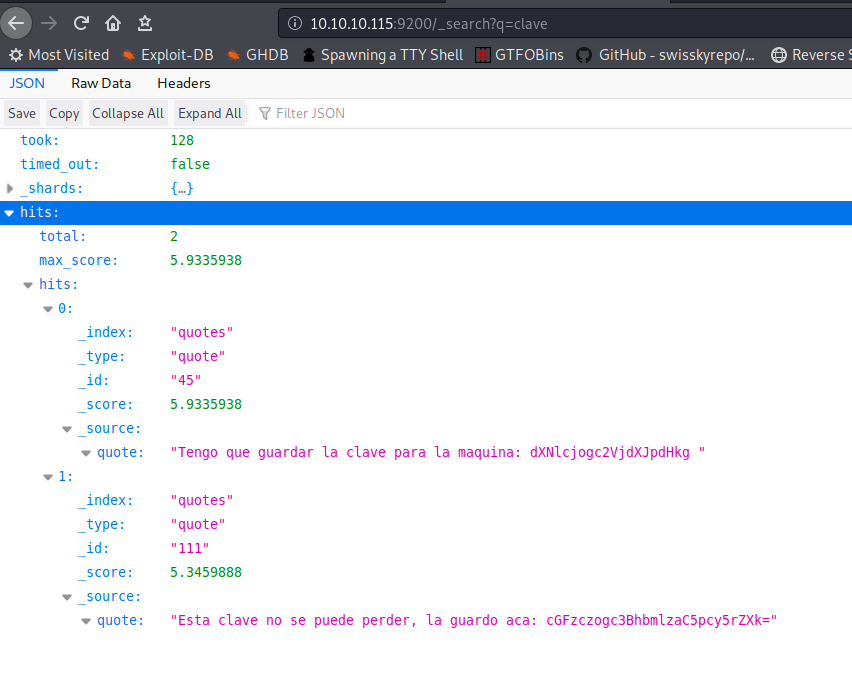Open the Reverse bookmark label

tap(820, 55)
